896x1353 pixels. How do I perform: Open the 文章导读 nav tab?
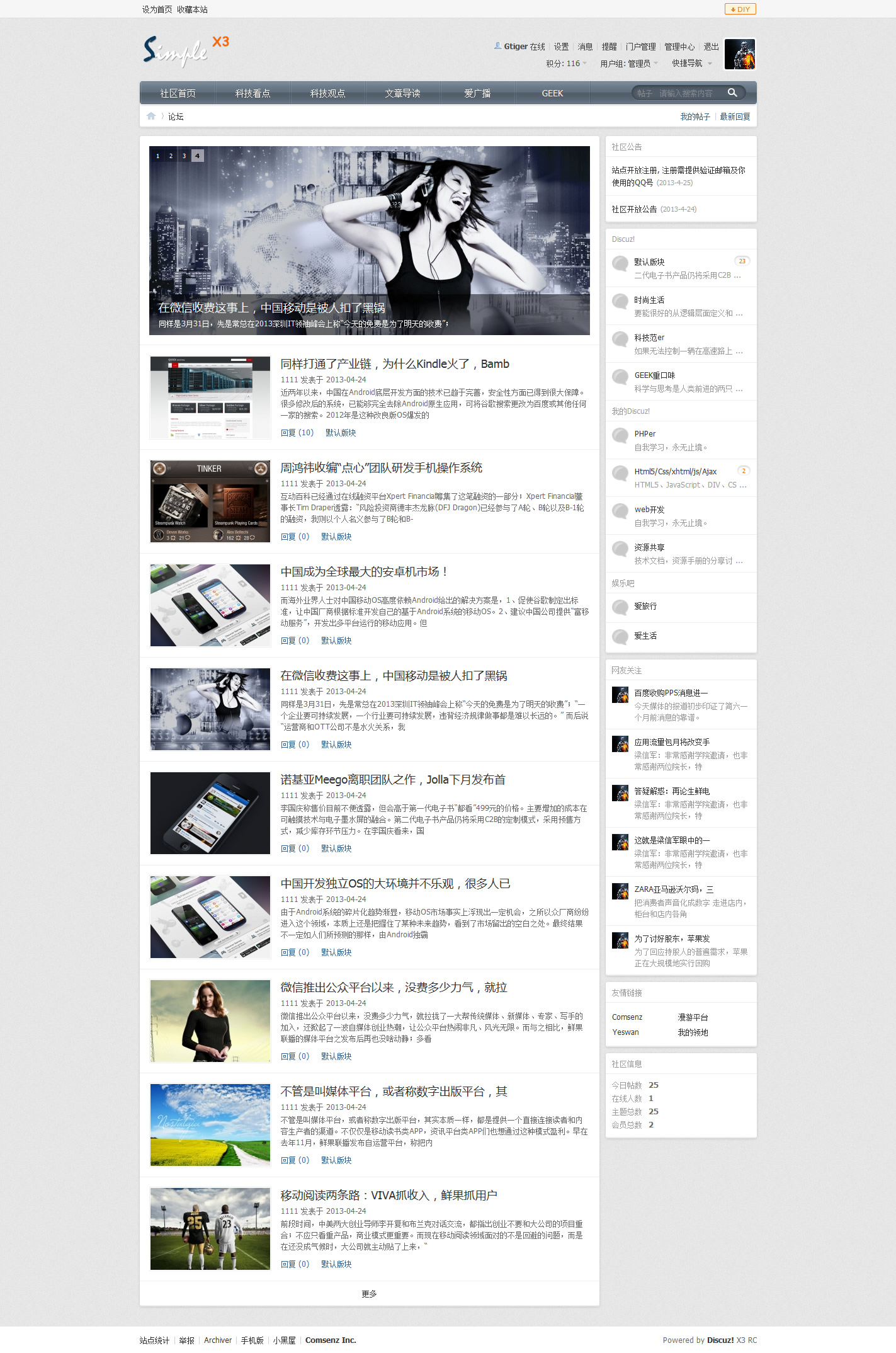402,93
